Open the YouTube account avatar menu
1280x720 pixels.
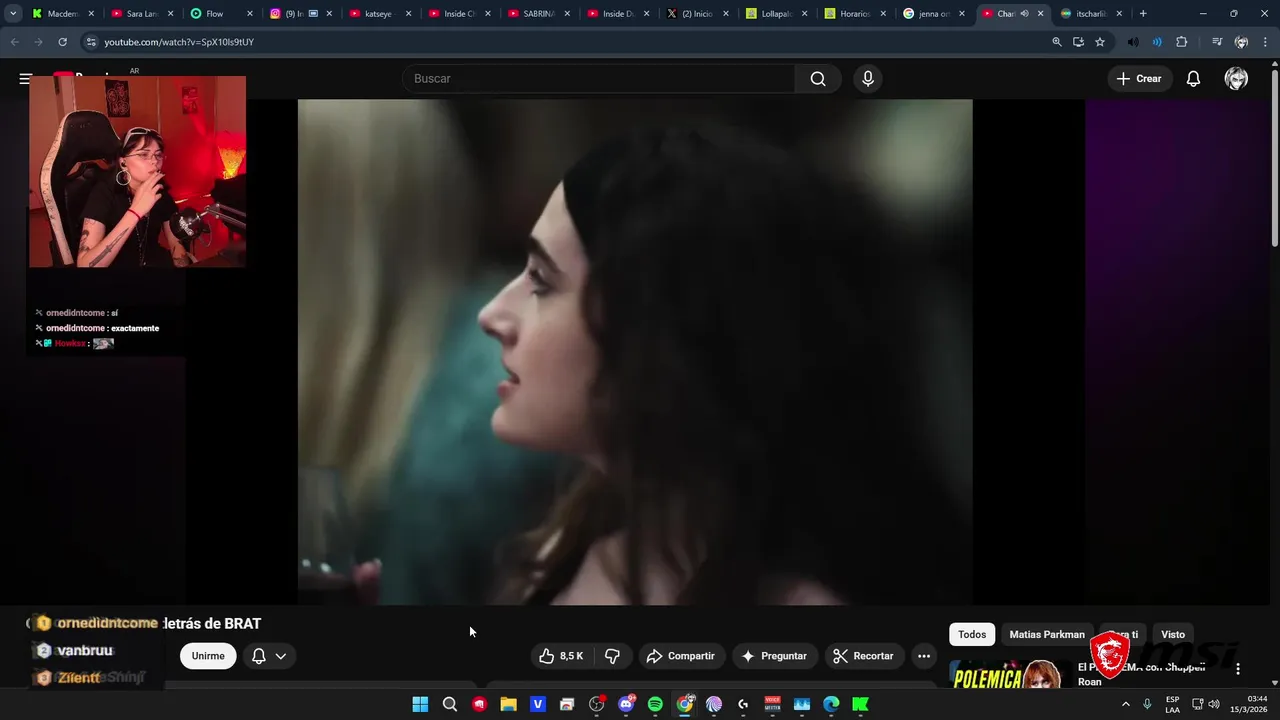point(1236,79)
